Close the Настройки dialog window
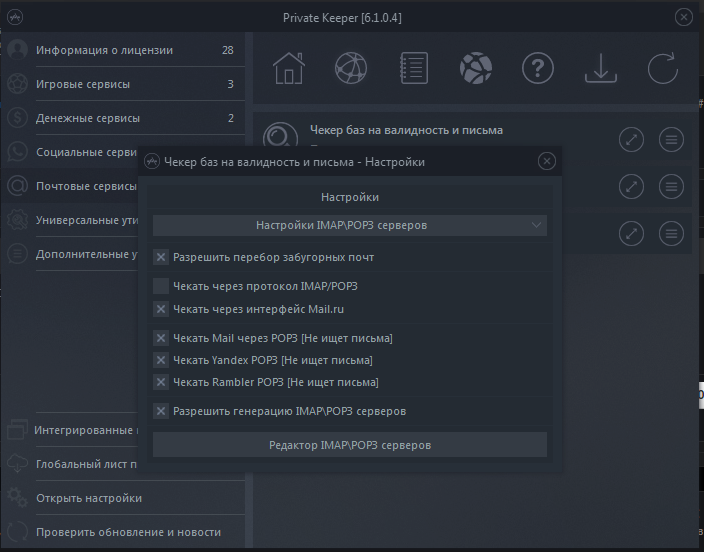The image size is (704, 552). tap(546, 161)
